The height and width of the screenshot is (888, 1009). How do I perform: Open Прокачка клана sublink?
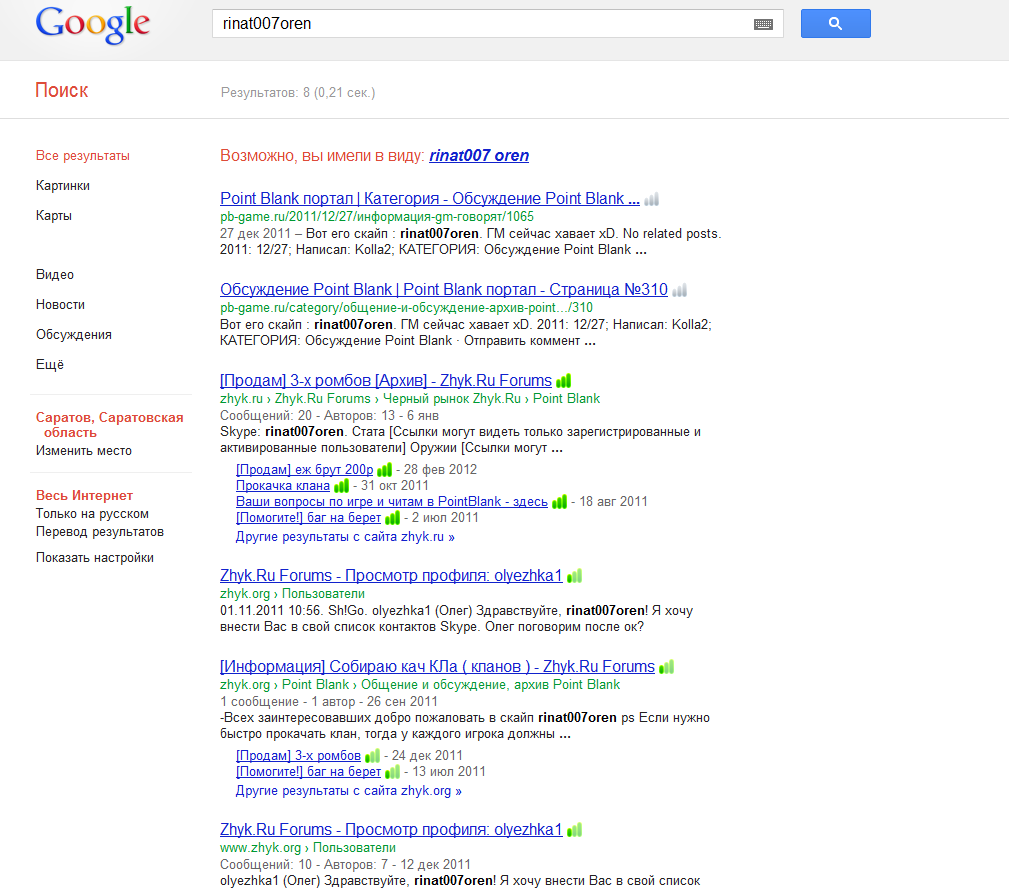click(x=283, y=486)
